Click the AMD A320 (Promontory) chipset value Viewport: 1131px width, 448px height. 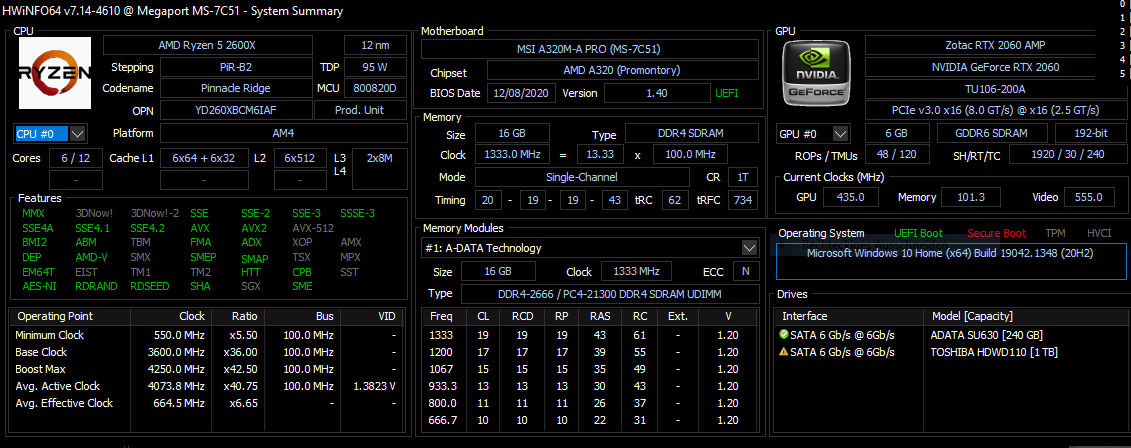[x=622, y=71]
